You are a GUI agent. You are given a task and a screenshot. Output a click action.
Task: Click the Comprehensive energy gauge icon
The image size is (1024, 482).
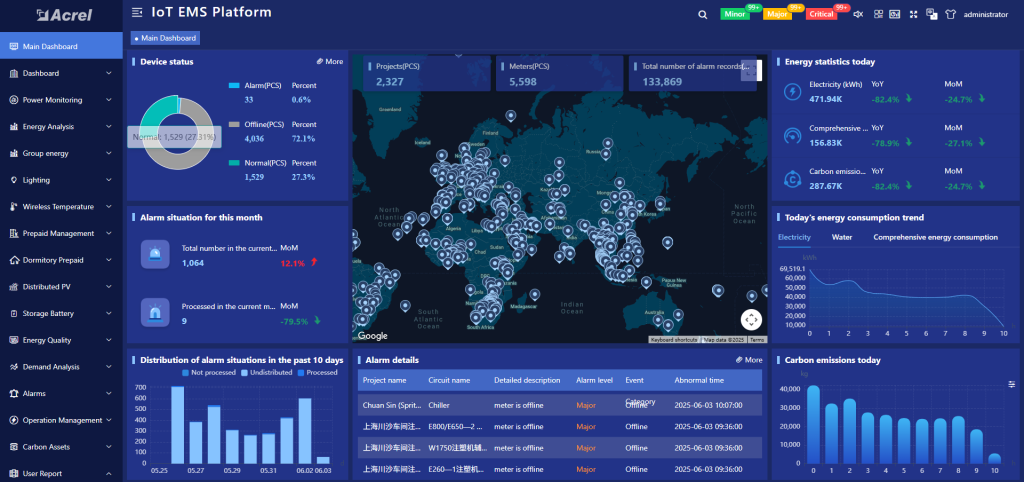click(792, 135)
